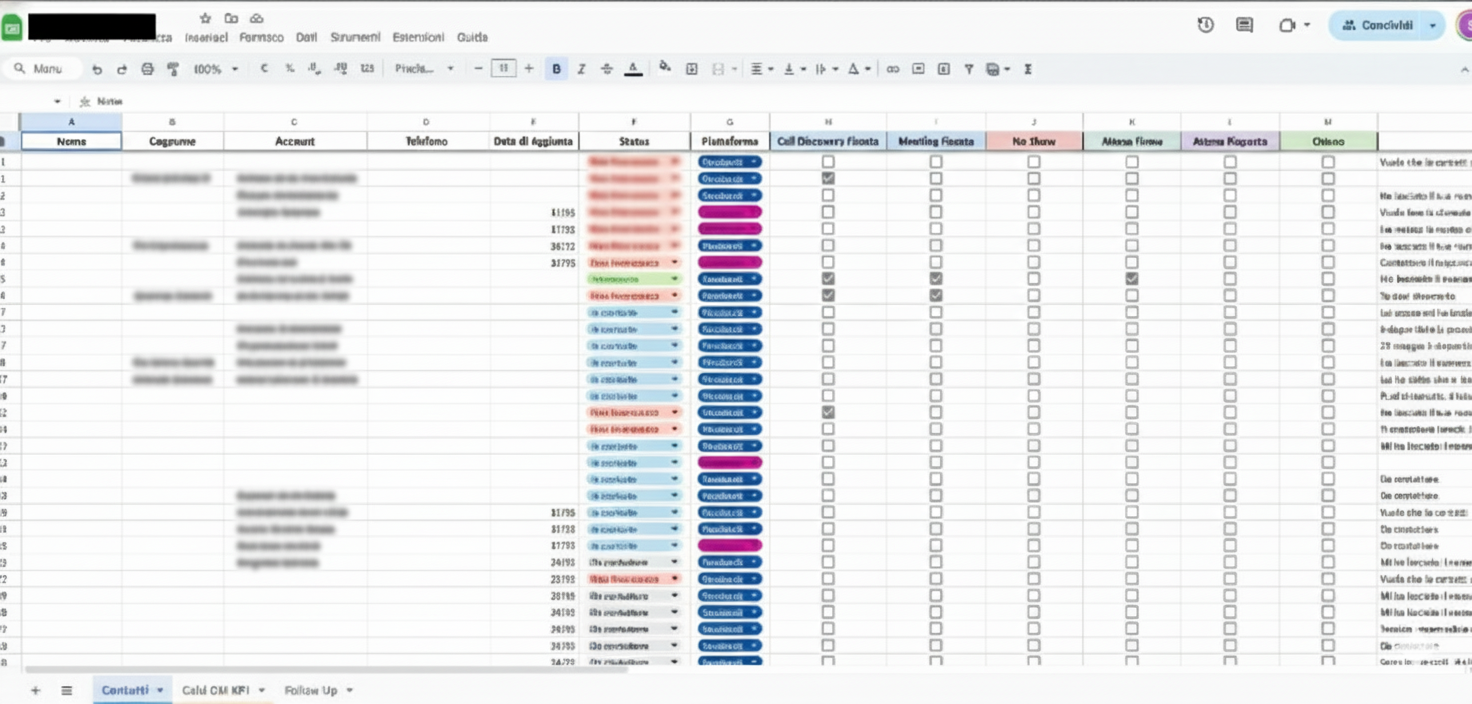Click the print icon in the toolbar
The image size is (1472, 704).
point(148,69)
